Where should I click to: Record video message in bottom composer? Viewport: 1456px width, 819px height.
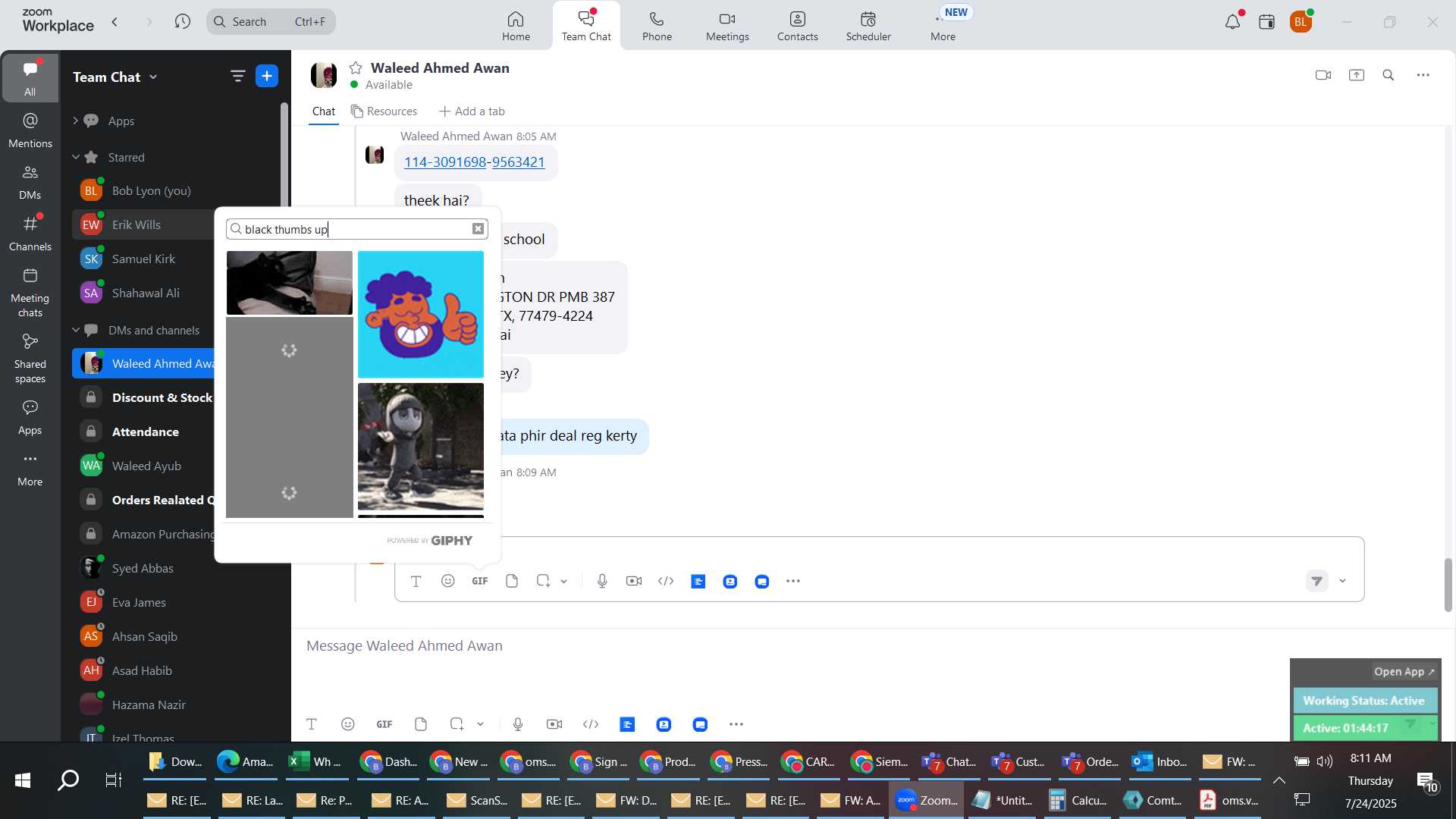click(554, 724)
